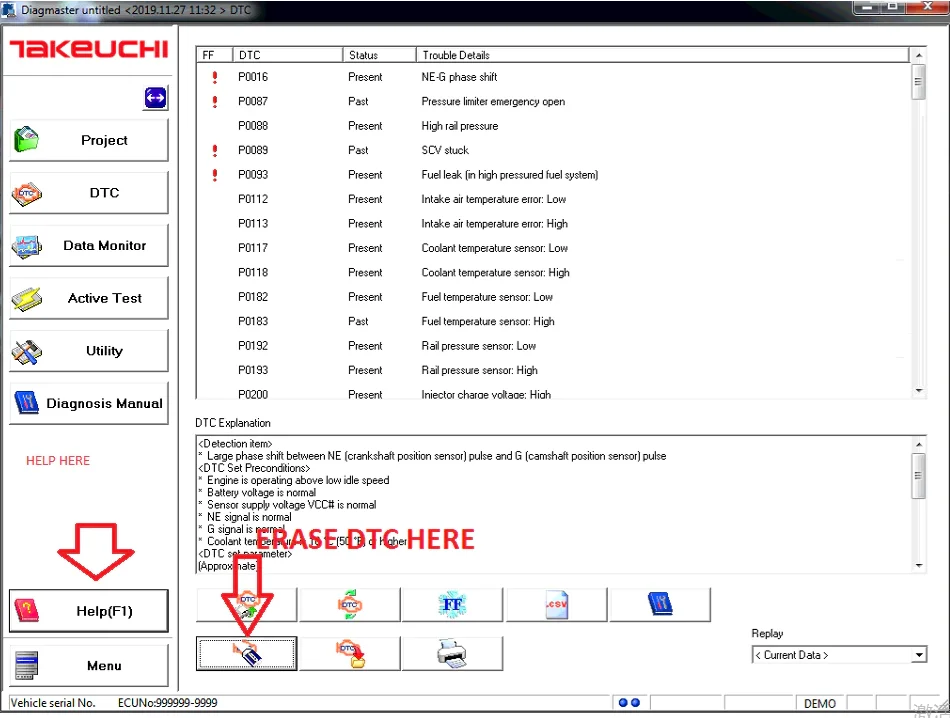
Task: Sort by the FF column header
Action: (x=214, y=55)
